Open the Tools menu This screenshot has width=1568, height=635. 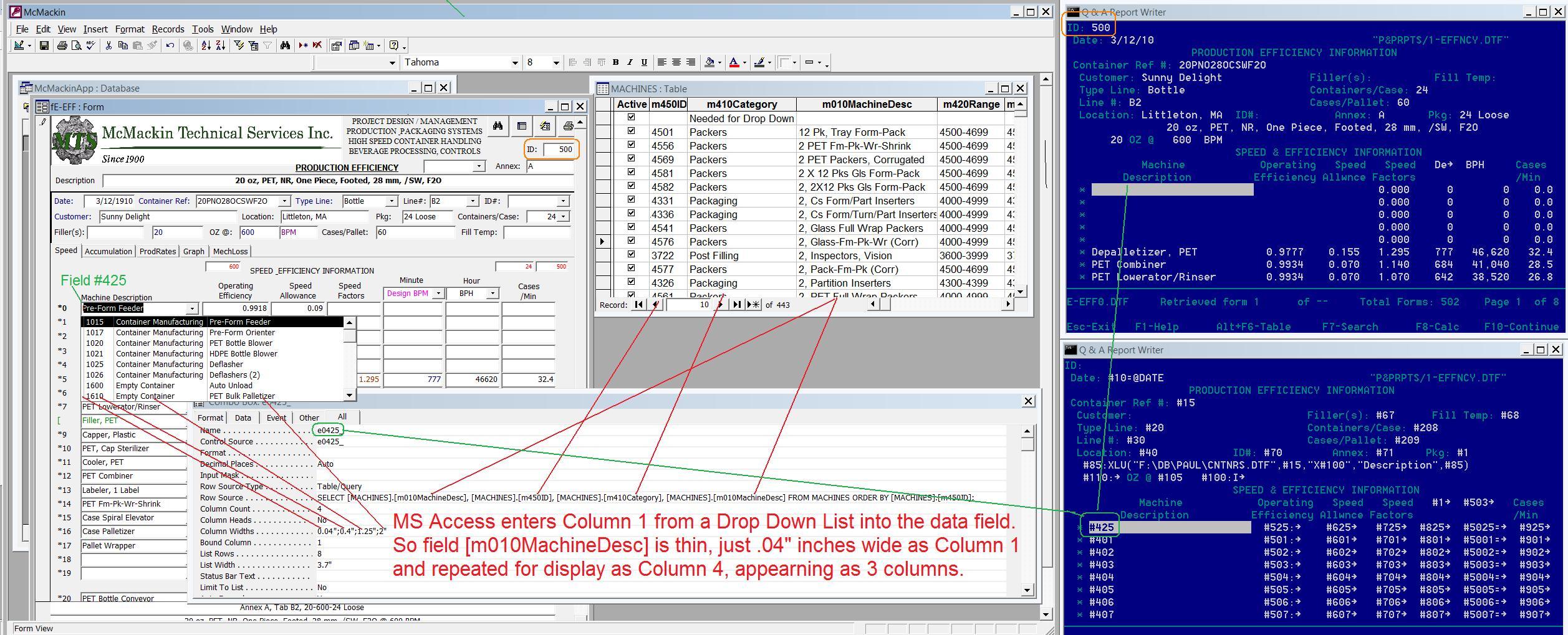pyautogui.click(x=203, y=29)
